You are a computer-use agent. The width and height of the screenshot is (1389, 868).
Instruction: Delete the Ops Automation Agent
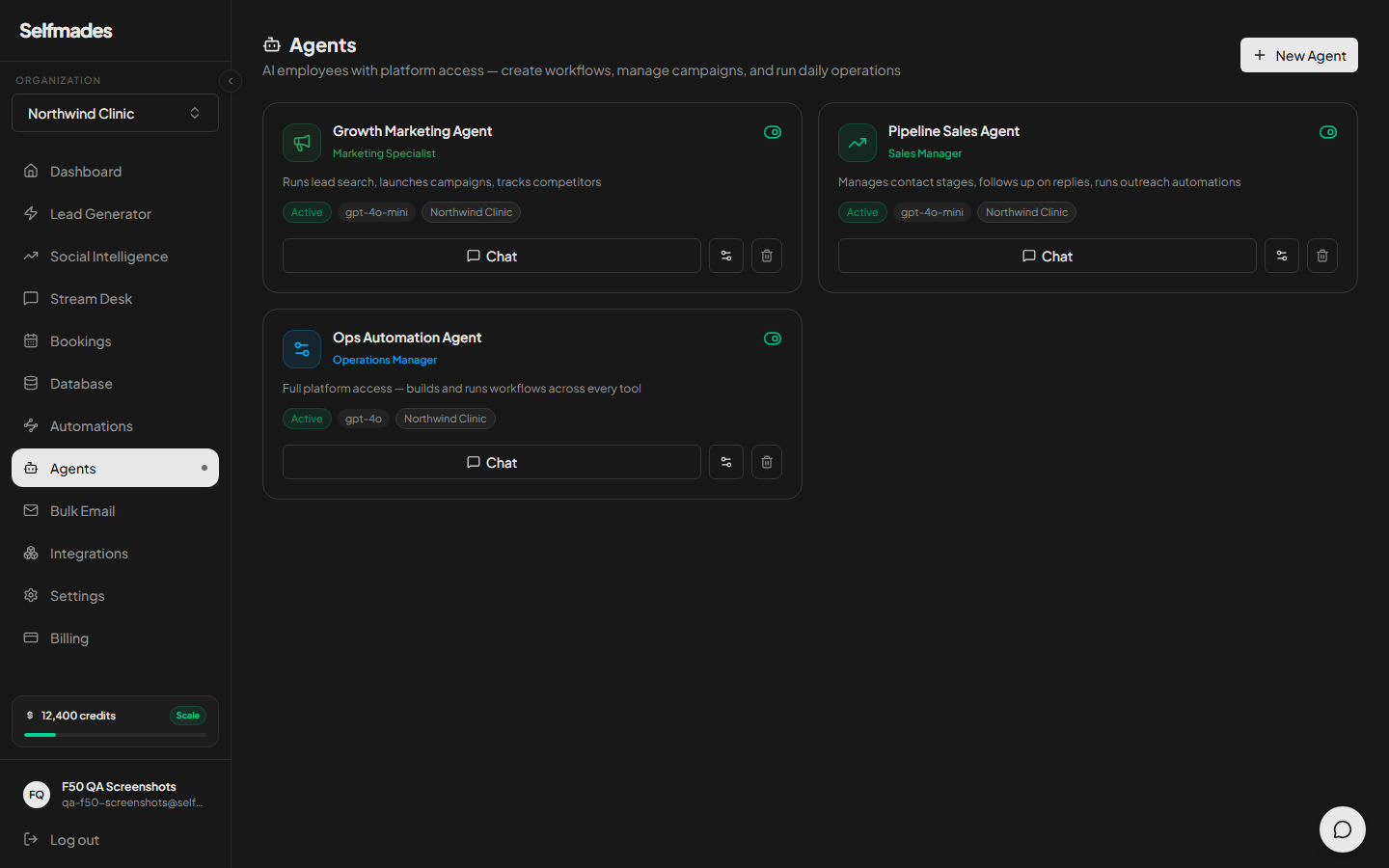coord(767,462)
